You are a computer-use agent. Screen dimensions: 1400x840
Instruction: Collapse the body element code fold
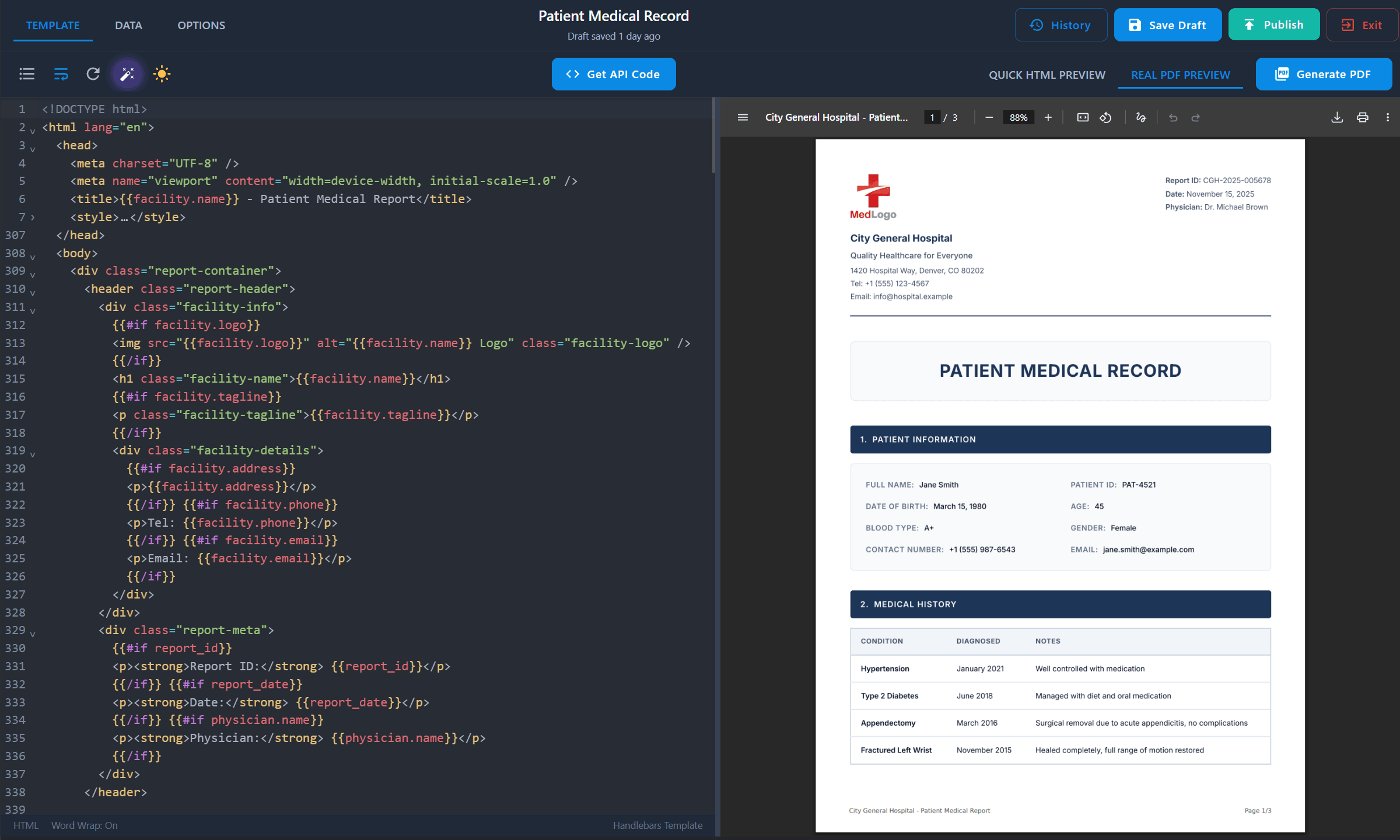coord(33,256)
